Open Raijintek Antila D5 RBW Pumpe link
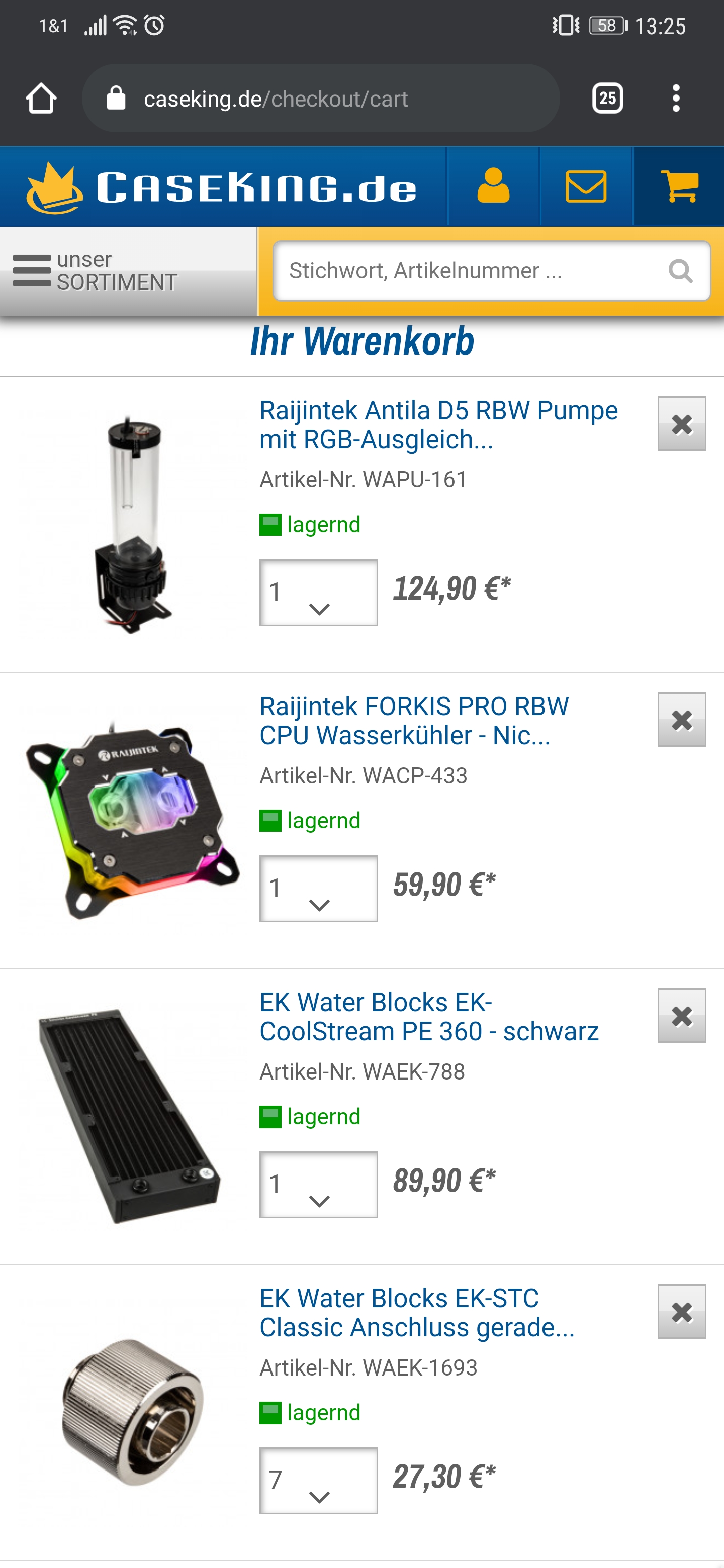Image resolution: width=724 pixels, height=1568 pixels. click(439, 425)
